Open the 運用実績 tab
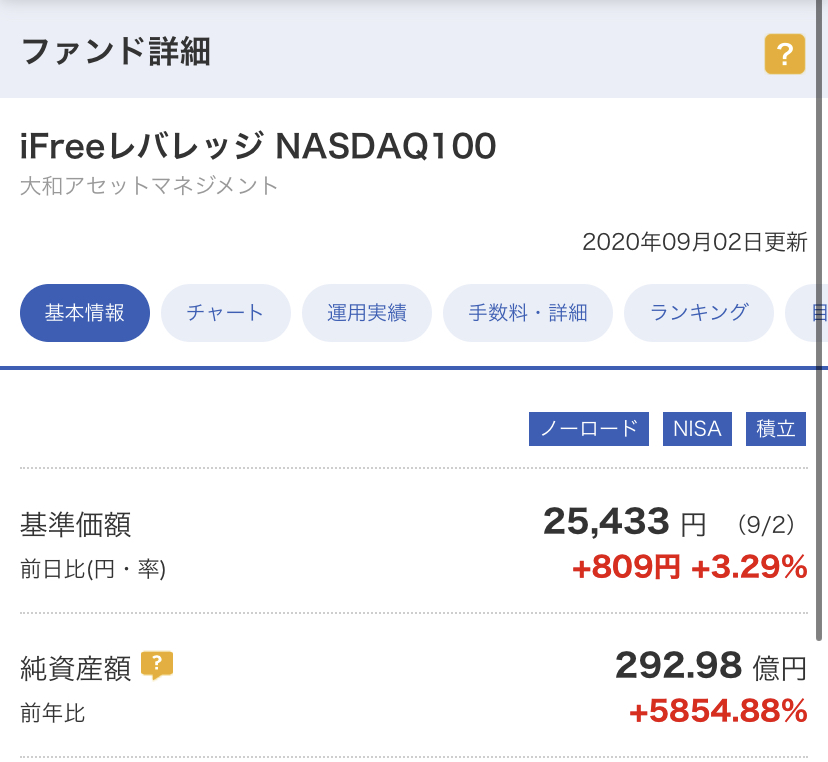This screenshot has width=828, height=762. coord(366,313)
